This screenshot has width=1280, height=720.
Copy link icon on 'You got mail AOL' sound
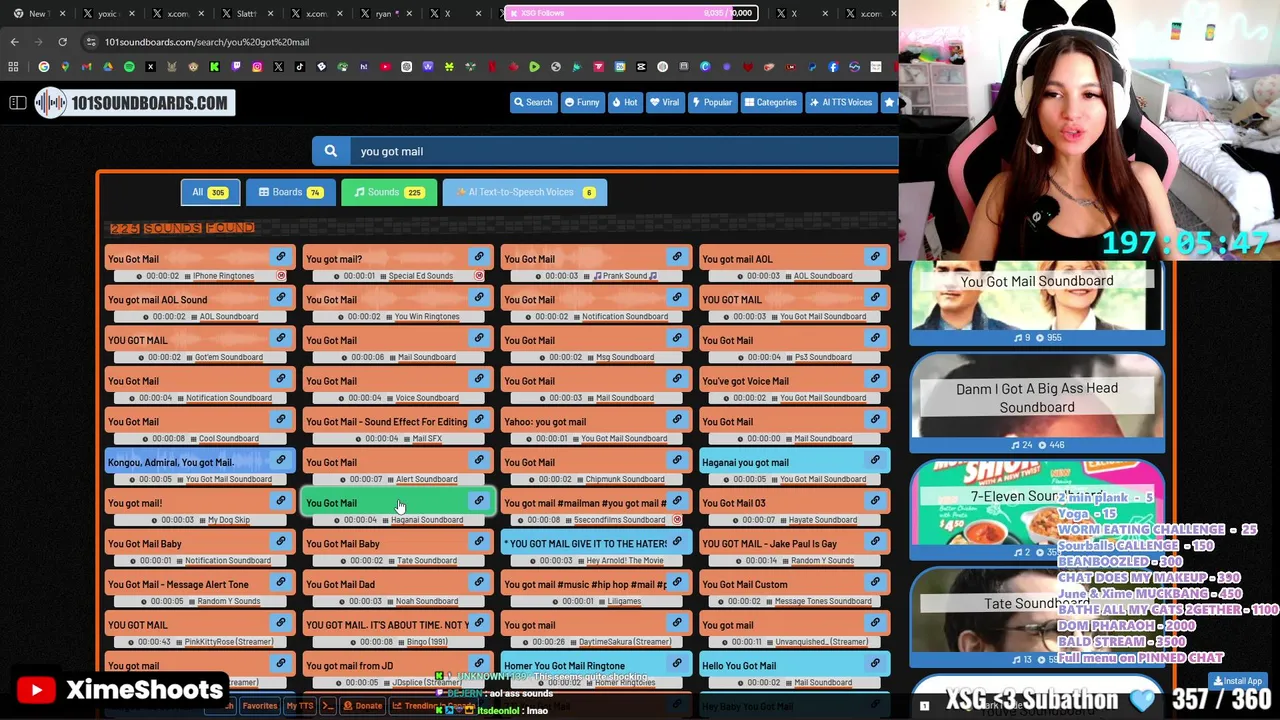coord(875,257)
